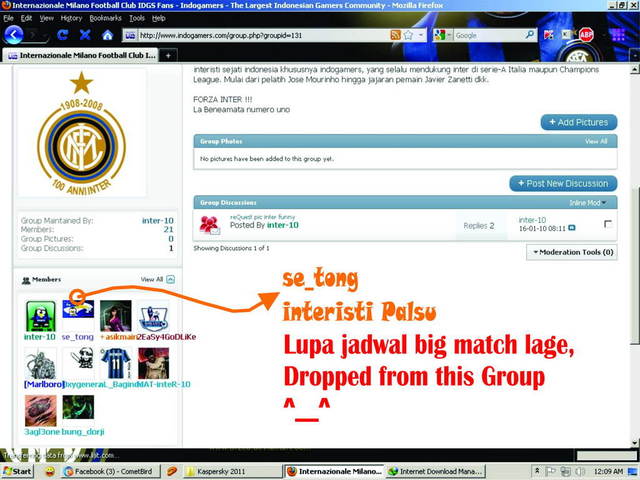The width and height of the screenshot is (640, 480).
Task: Go to last post icon beside 16-01-10
Action: (571, 228)
